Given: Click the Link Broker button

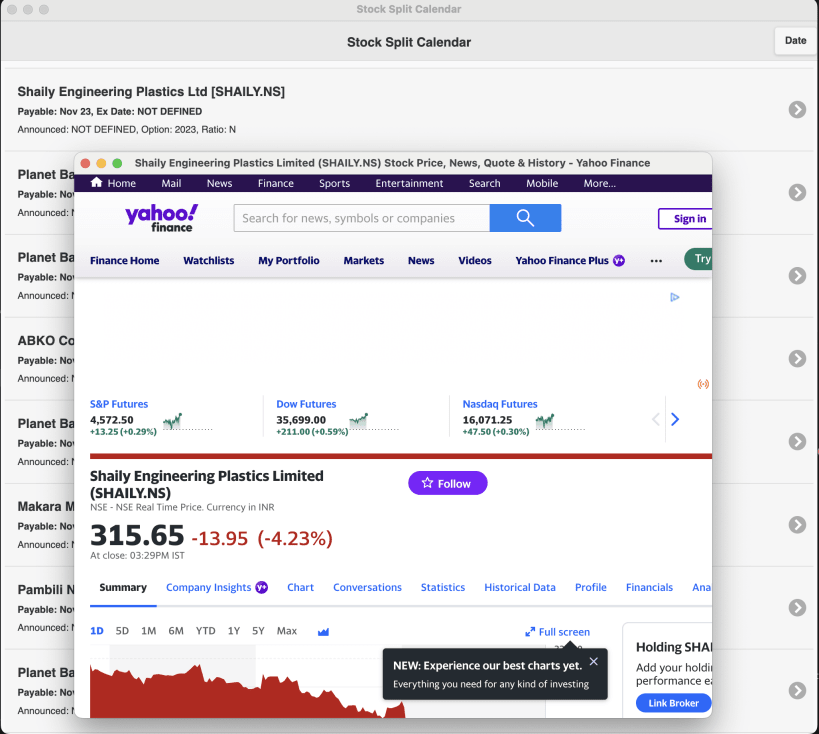Looking at the screenshot, I should tap(673, 703).
